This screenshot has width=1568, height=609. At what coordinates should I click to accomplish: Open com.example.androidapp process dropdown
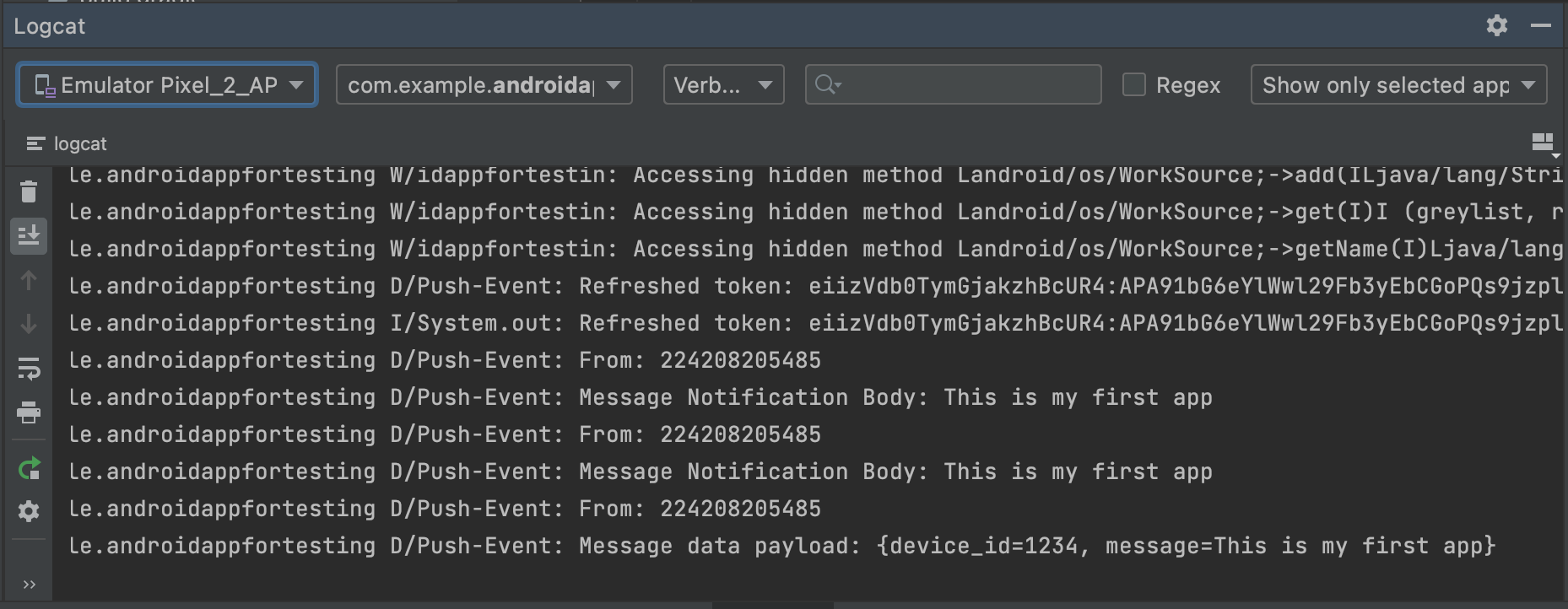click(x=484, y=84)
